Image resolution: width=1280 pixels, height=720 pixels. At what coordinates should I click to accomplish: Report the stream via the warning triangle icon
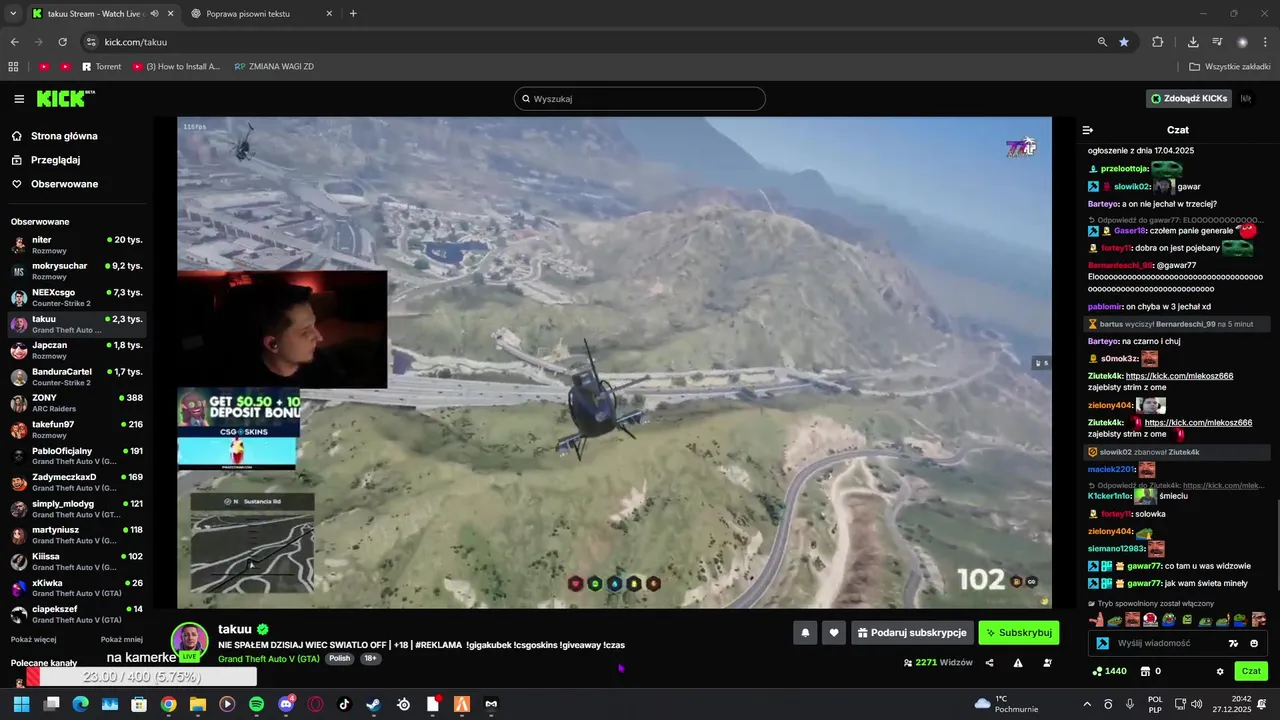click(1018, 662)
